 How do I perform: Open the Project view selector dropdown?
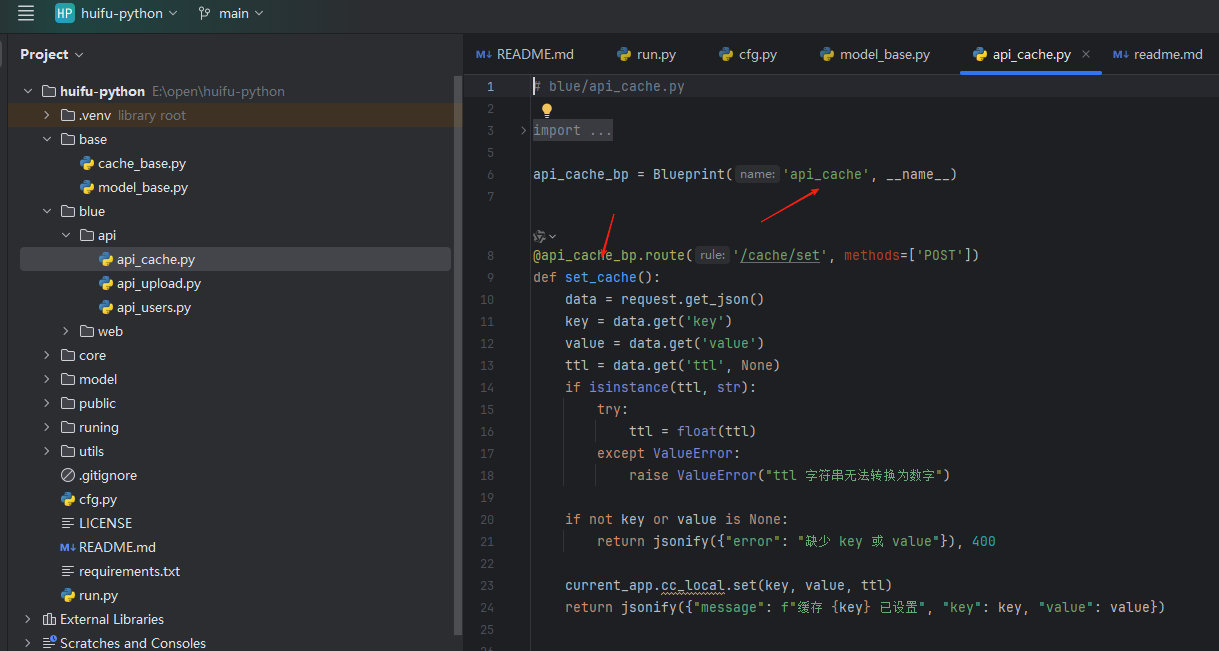click(x=52, y=54)
